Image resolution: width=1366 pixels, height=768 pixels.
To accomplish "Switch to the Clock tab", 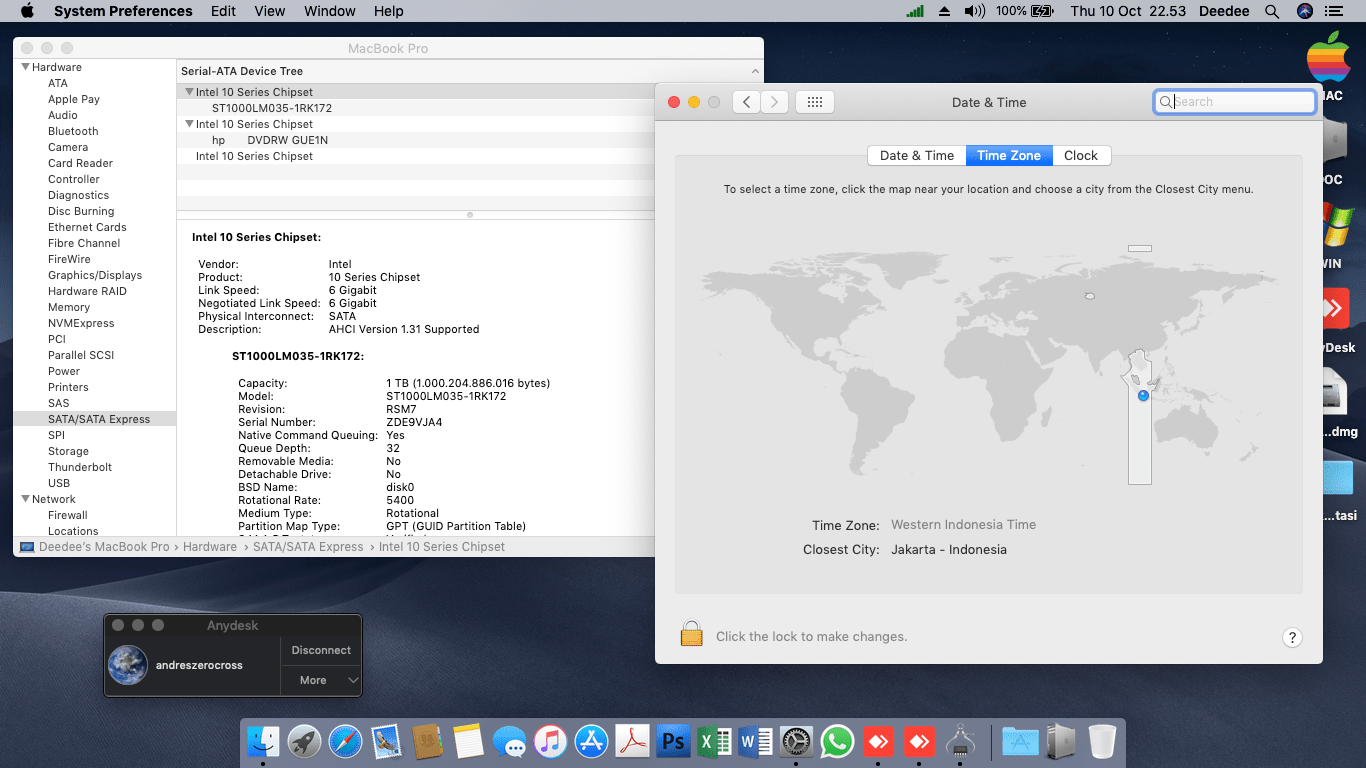I will click(x=1081, y=155).
